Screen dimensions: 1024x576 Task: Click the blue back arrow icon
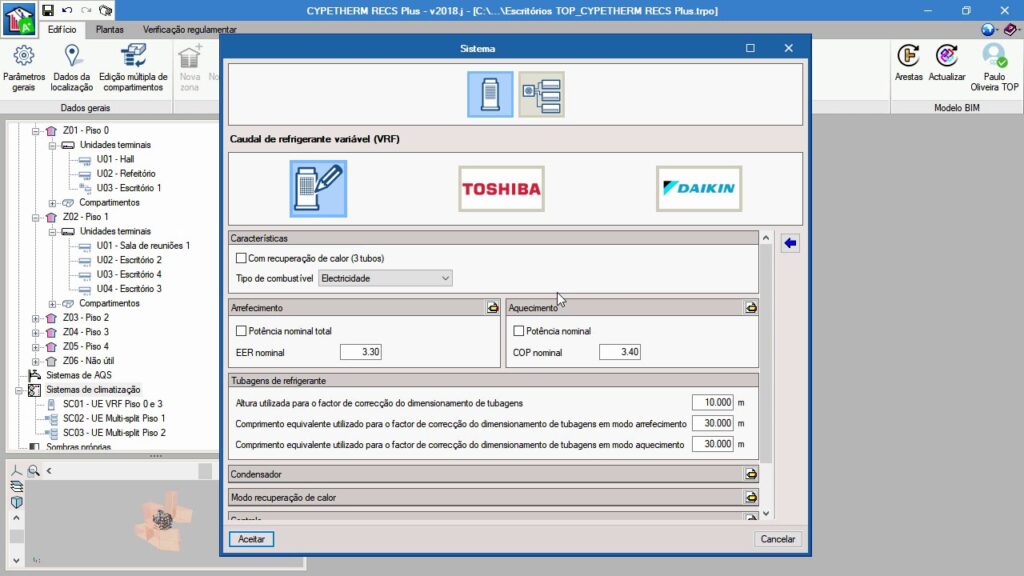[790, 243]
